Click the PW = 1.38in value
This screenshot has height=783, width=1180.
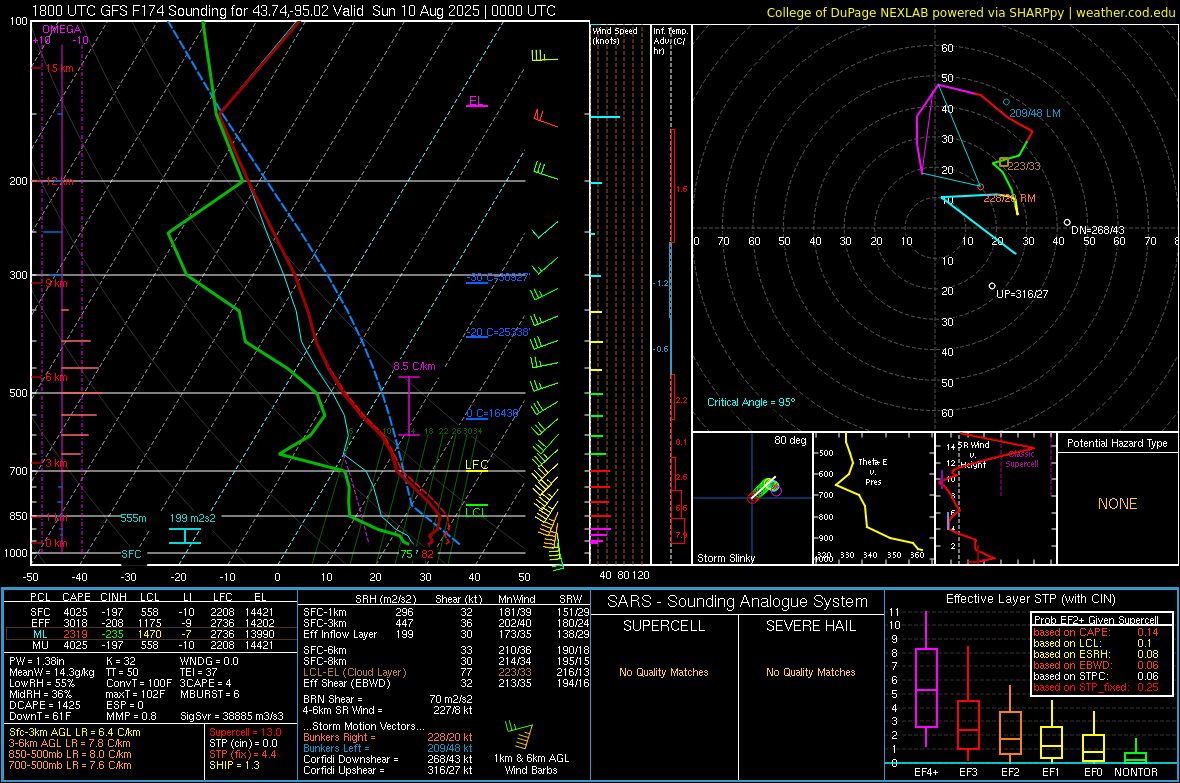[x=37, y=661]
